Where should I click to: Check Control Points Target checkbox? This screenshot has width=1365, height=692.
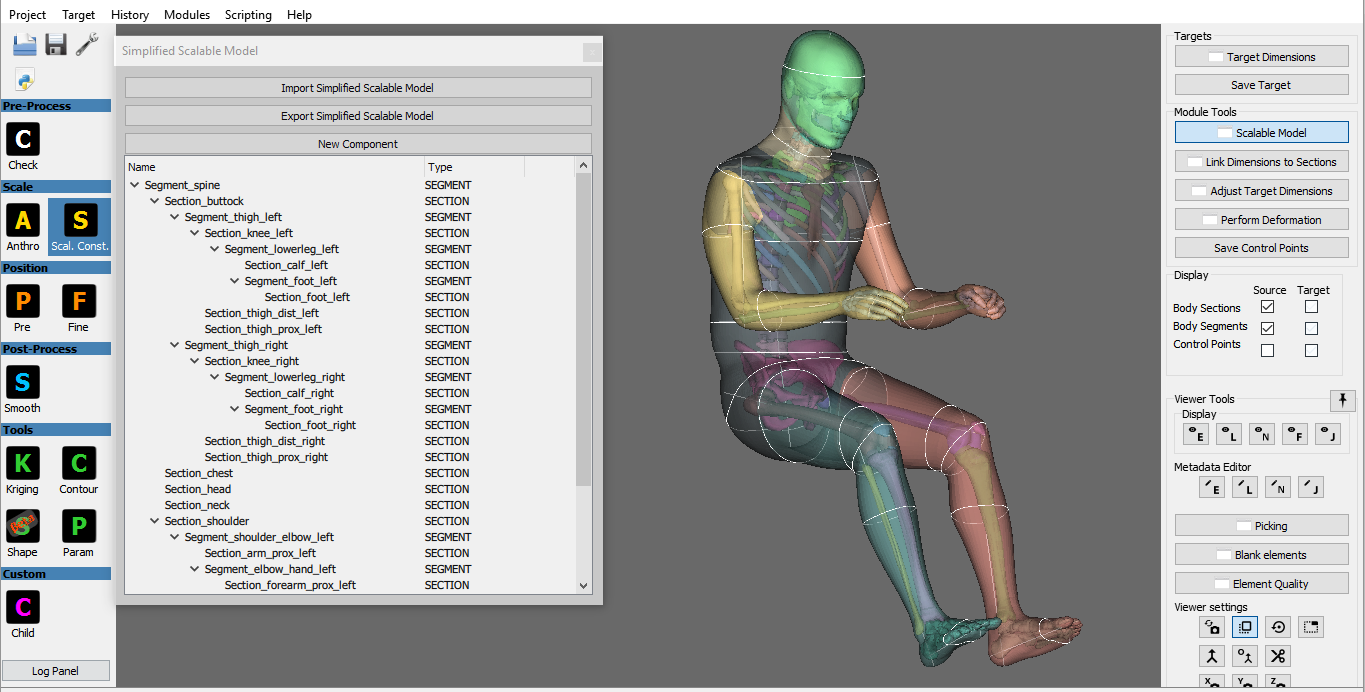[1312, 350]
